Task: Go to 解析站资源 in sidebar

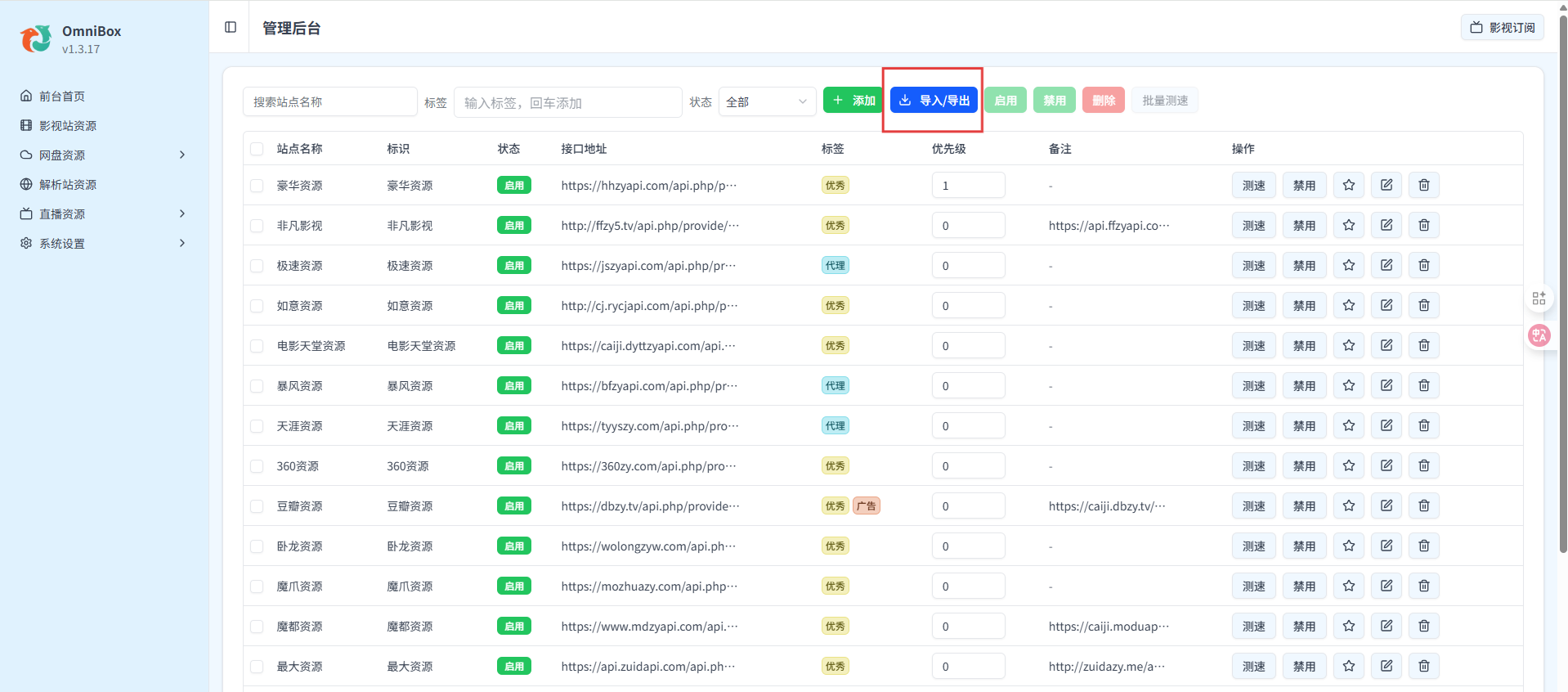Action: pos(68,185)
